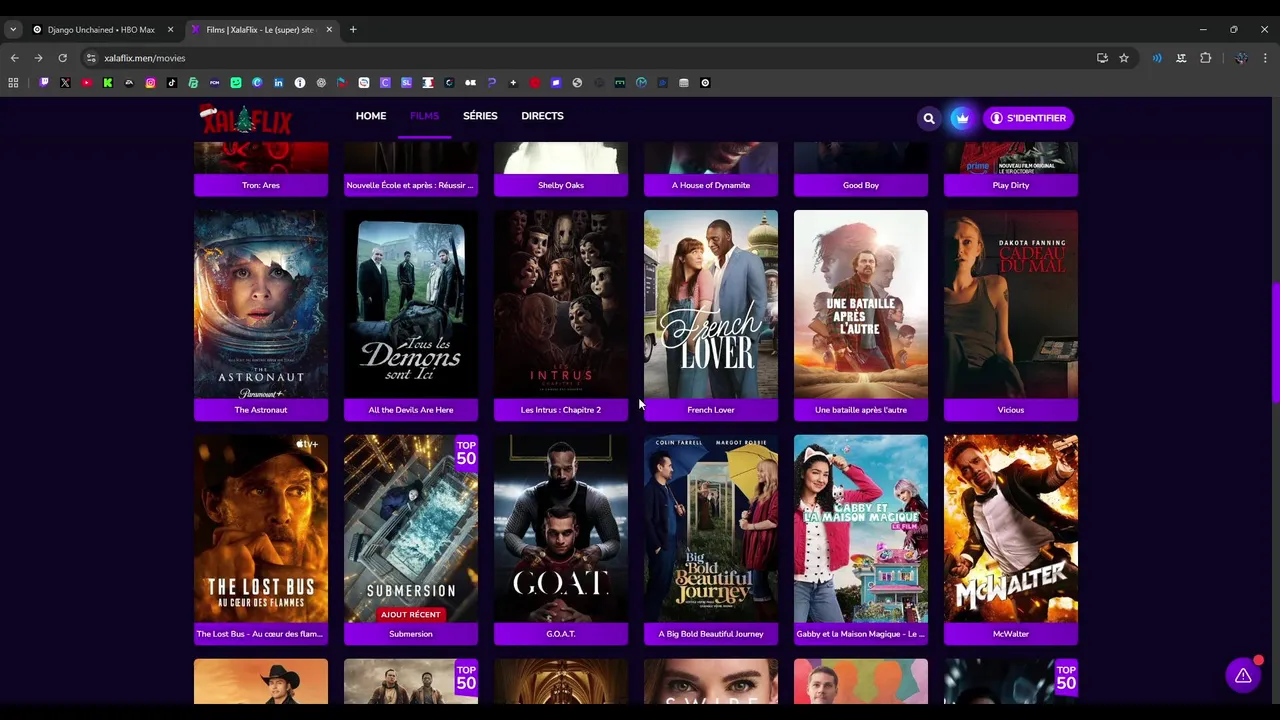Open FILMS navigation item
The height and width of the screenshot is (720, 1280).
[x=424, y=116]
